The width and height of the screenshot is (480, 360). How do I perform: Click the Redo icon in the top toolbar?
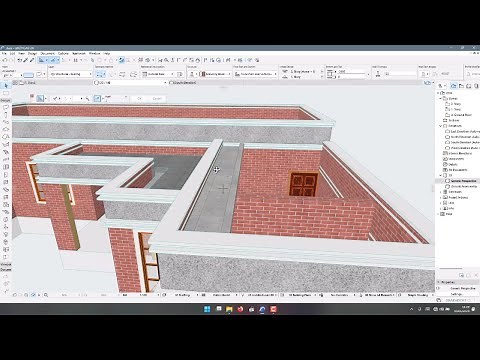coord(11,60)
